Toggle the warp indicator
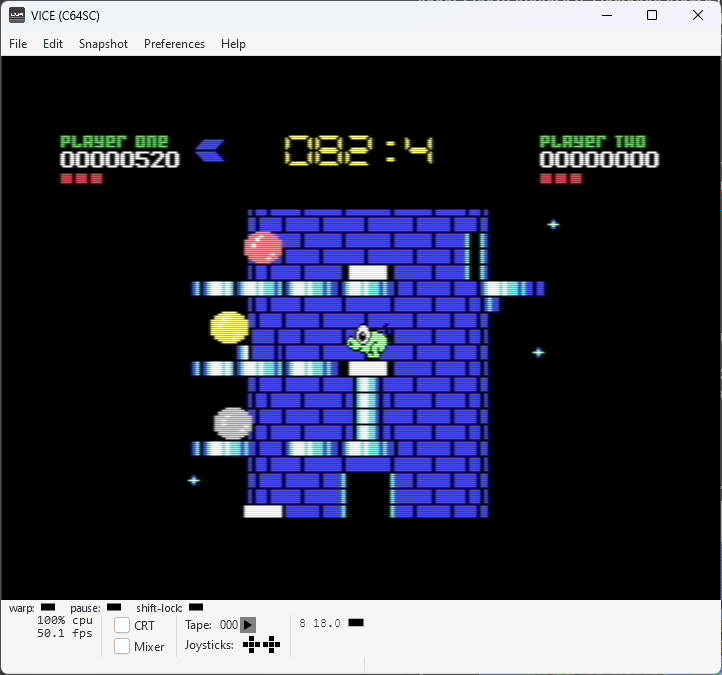 pos(48,607)
